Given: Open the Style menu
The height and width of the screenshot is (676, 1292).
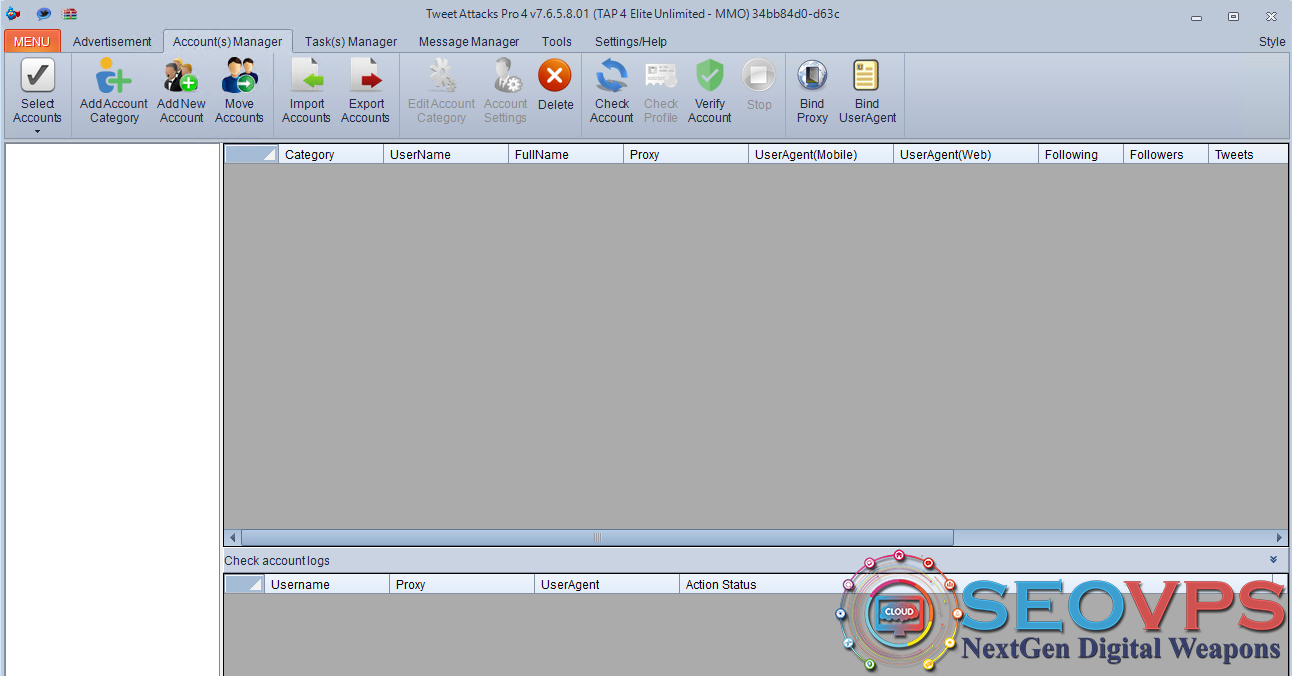Looking at the screenshot, I should (x=1272, y=41).
